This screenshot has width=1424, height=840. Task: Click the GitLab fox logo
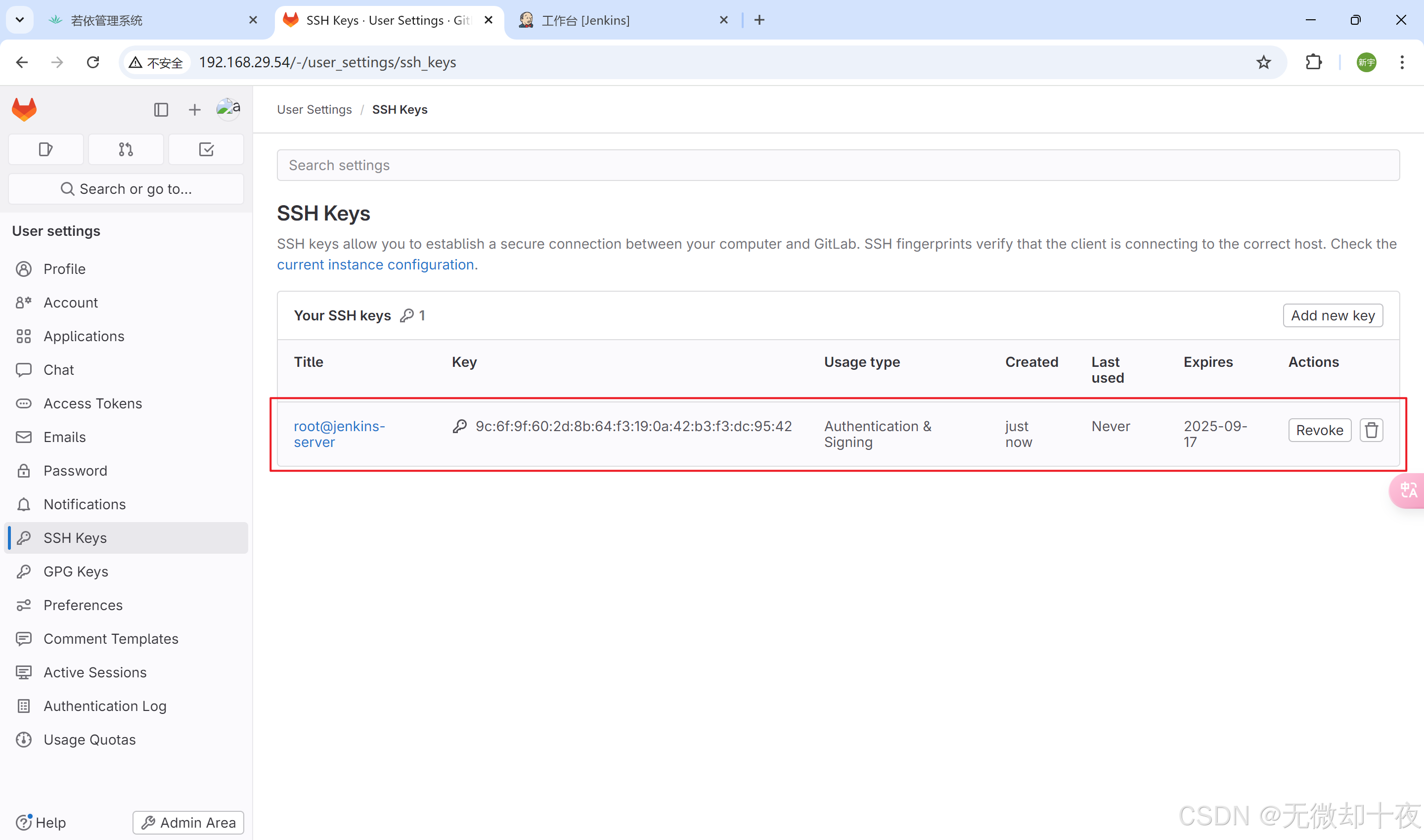[x=24, y=110]
